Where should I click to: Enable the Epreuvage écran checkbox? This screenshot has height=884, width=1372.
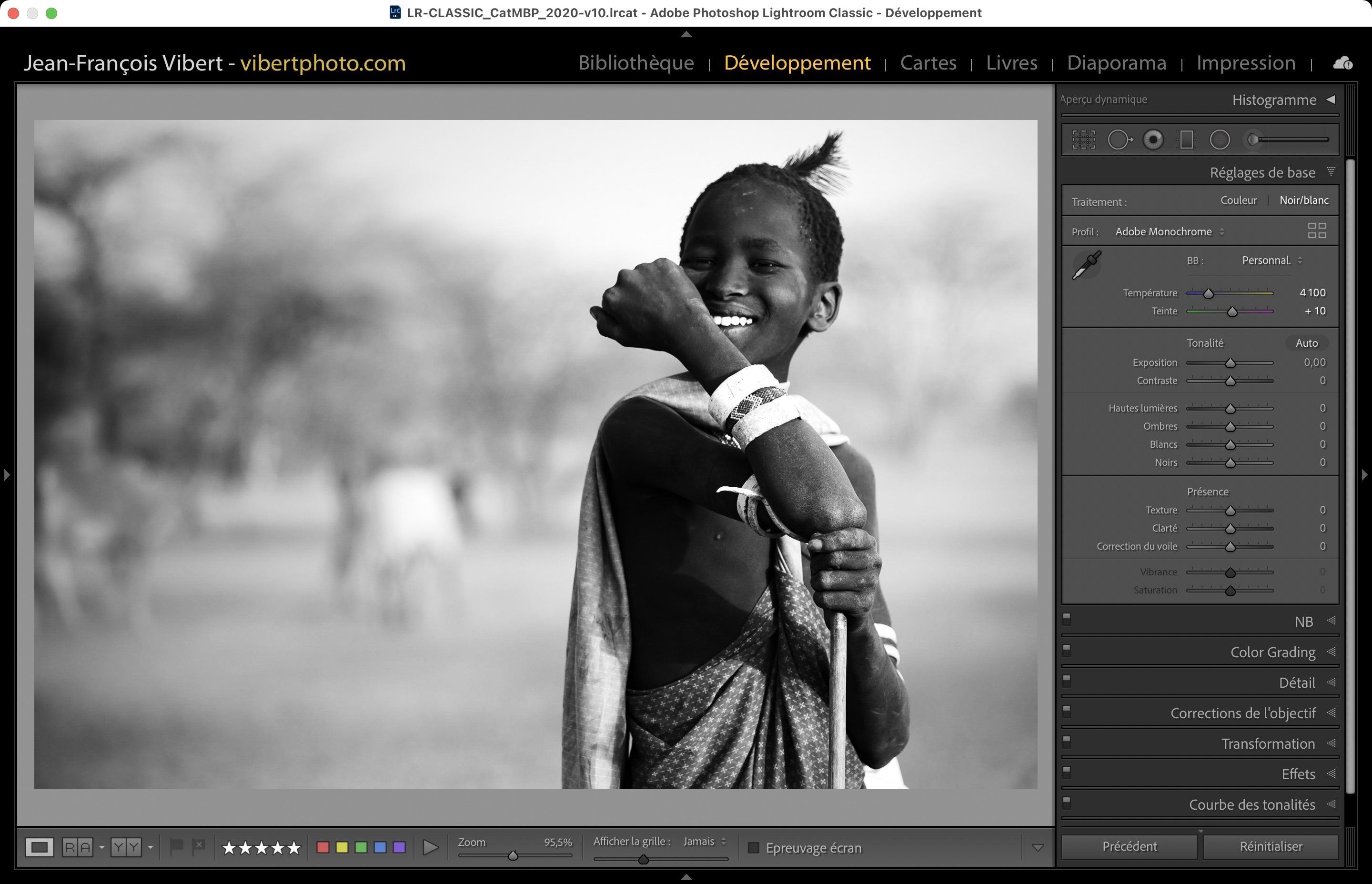coord(754,848)
